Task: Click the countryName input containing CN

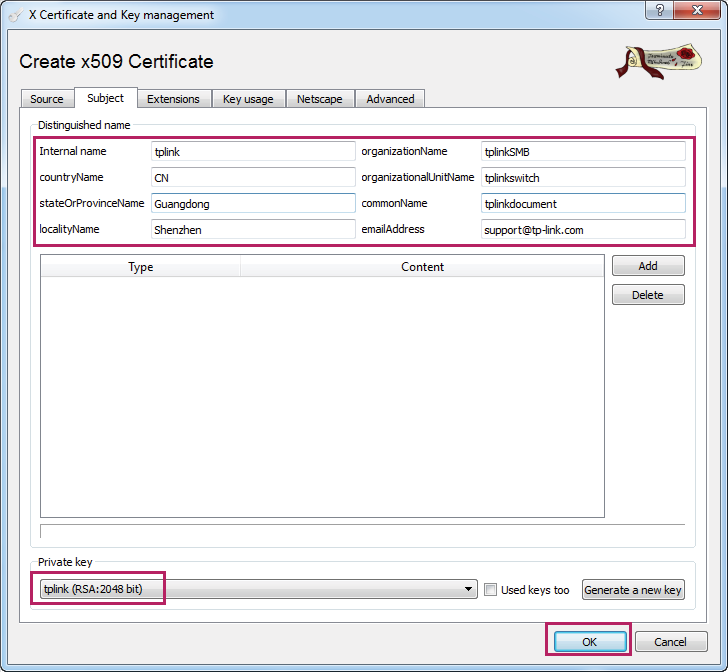Action: (x=254, y=177)
